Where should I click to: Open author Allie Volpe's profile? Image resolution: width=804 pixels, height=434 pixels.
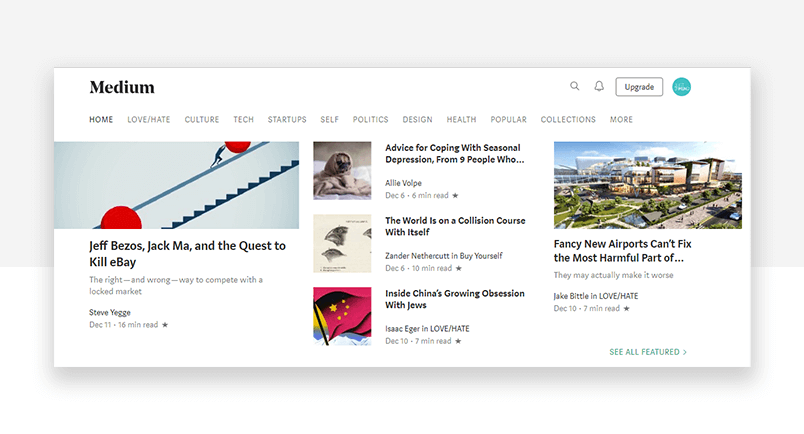click(404, 183)
